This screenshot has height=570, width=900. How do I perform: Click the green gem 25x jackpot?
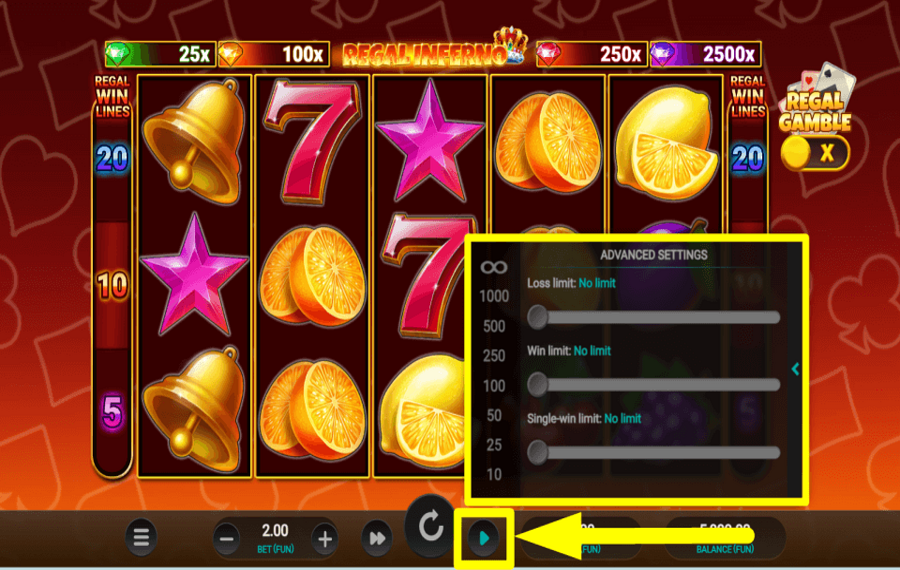(x=161, y=55)
